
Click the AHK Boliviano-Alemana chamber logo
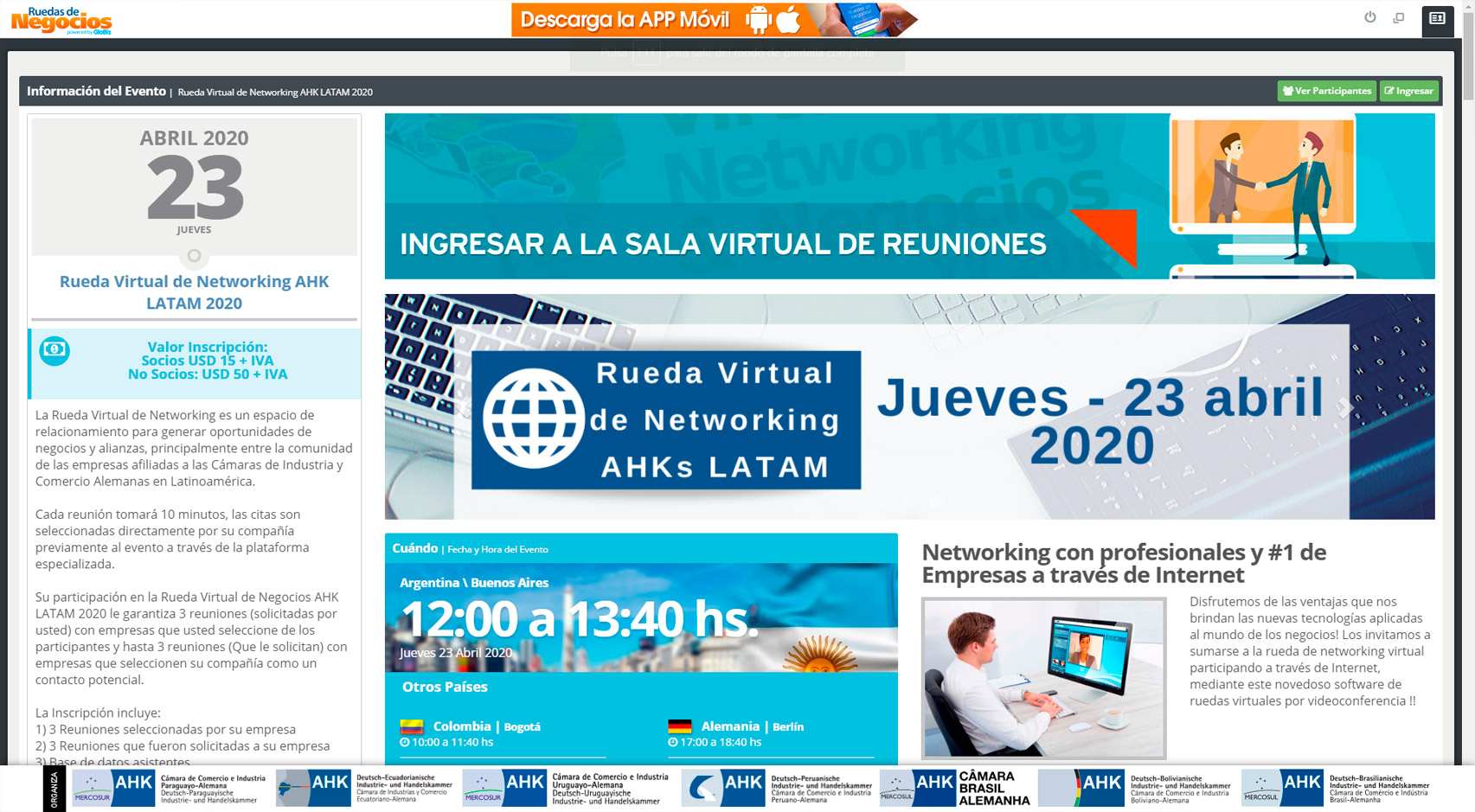point(1136,789)
